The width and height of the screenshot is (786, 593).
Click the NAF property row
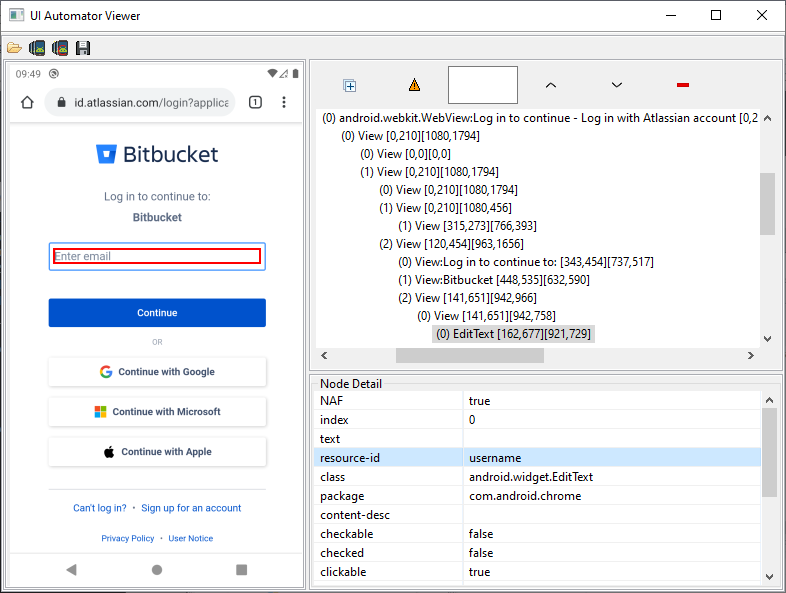click(x=537, y=401)
